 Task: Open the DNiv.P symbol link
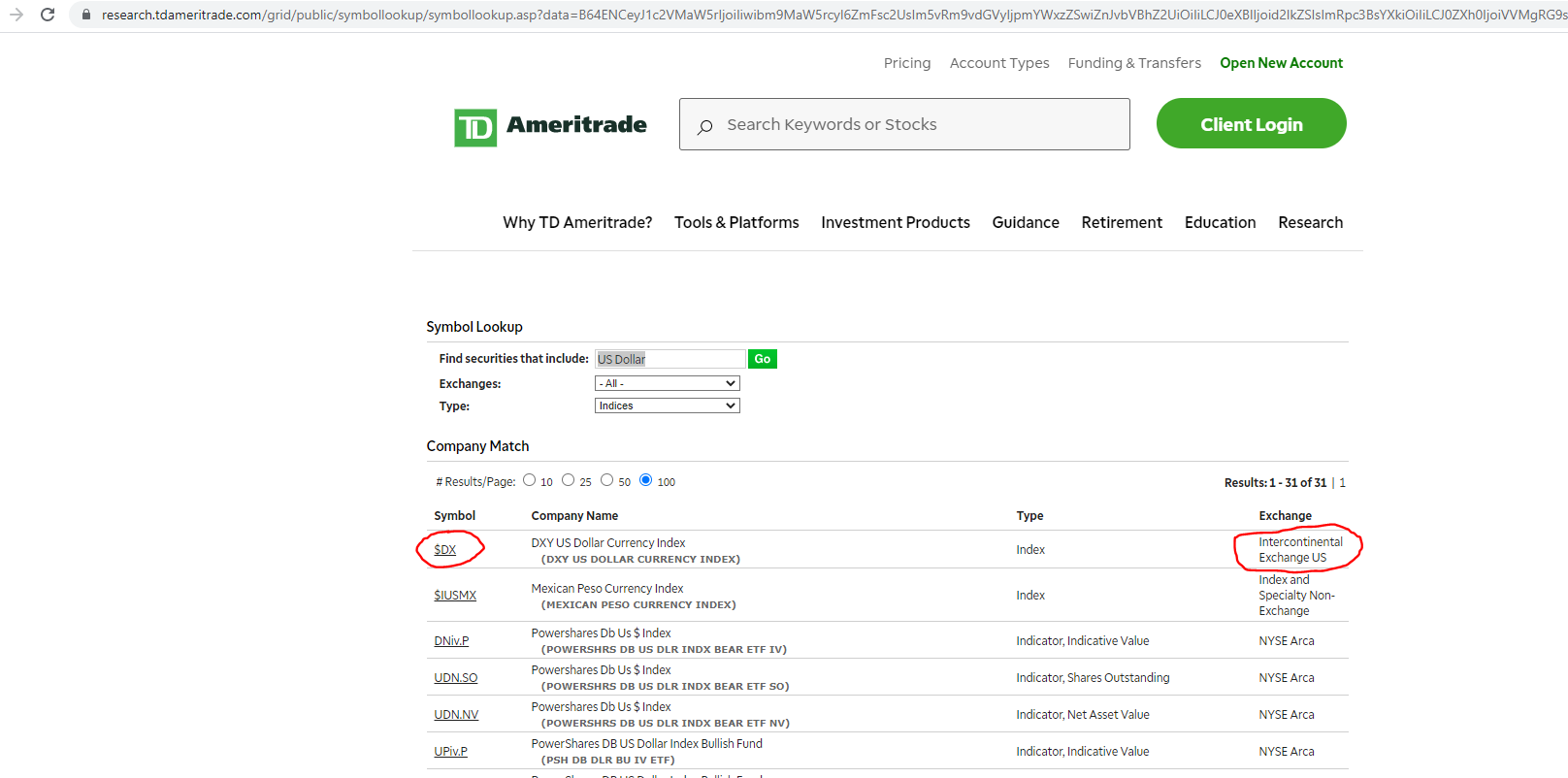pos(451,641)
